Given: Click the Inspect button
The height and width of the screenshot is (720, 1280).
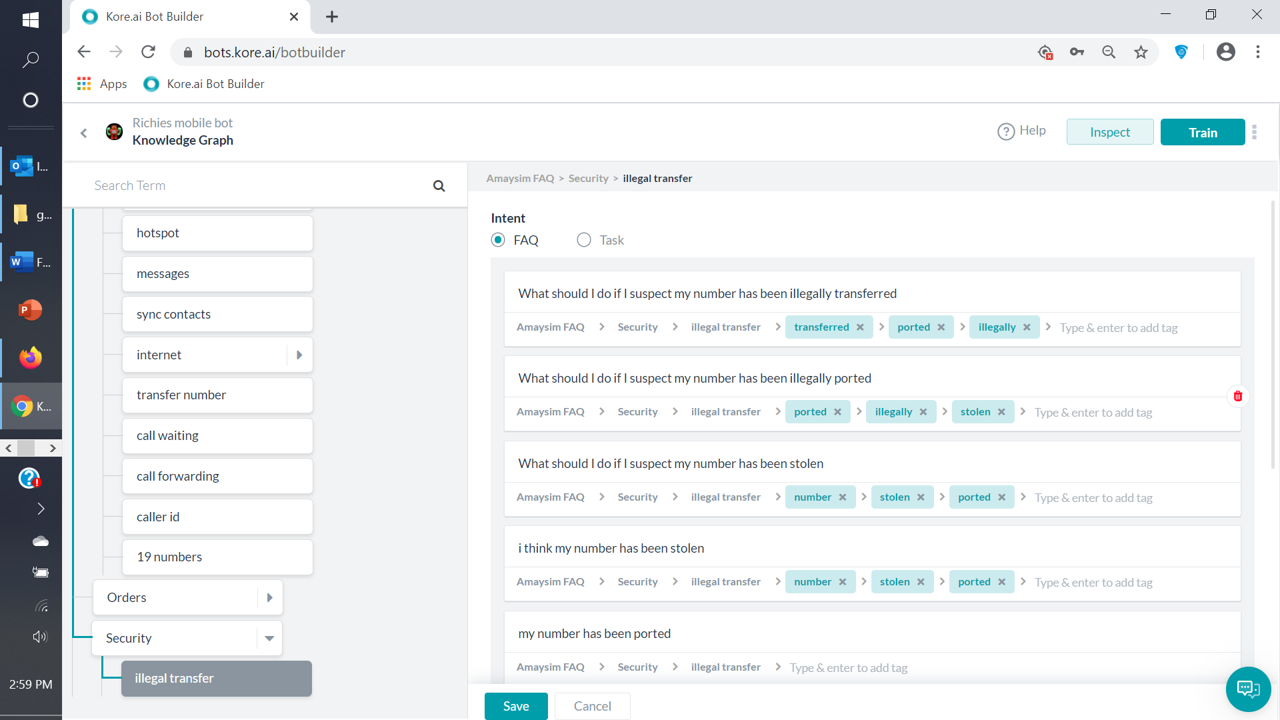Looking at the screenshot, I should coord(1110,132).
